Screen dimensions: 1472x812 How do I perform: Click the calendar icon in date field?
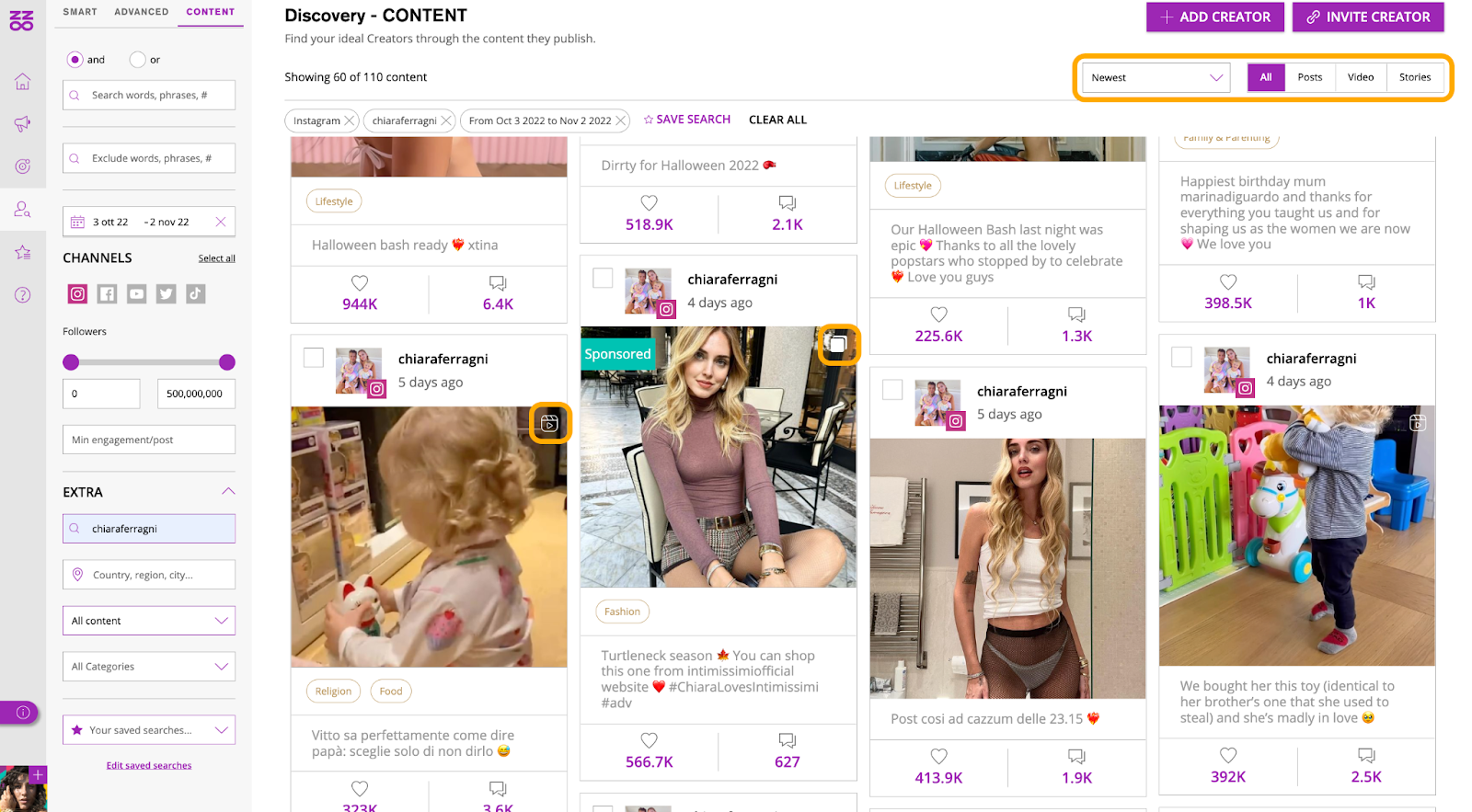(x=78, y=222)
